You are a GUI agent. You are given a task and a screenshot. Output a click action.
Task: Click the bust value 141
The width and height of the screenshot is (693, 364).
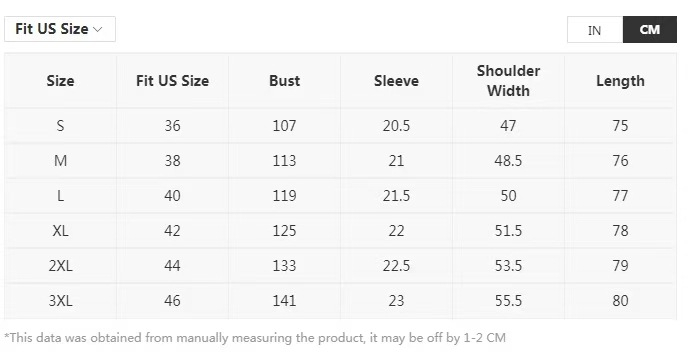[x=284, y=300]
